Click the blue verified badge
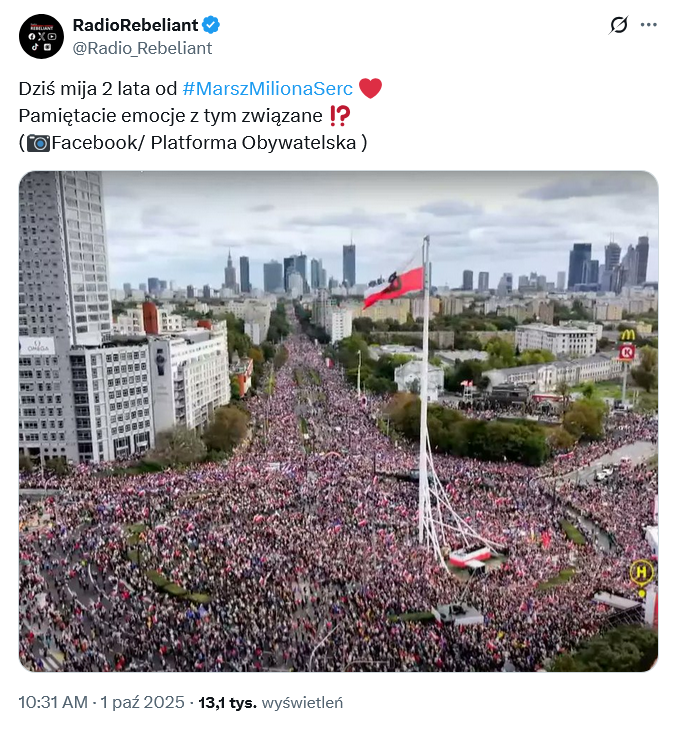Image resolution: width=678 pixels, height=732 pixels. coord(211,25)
